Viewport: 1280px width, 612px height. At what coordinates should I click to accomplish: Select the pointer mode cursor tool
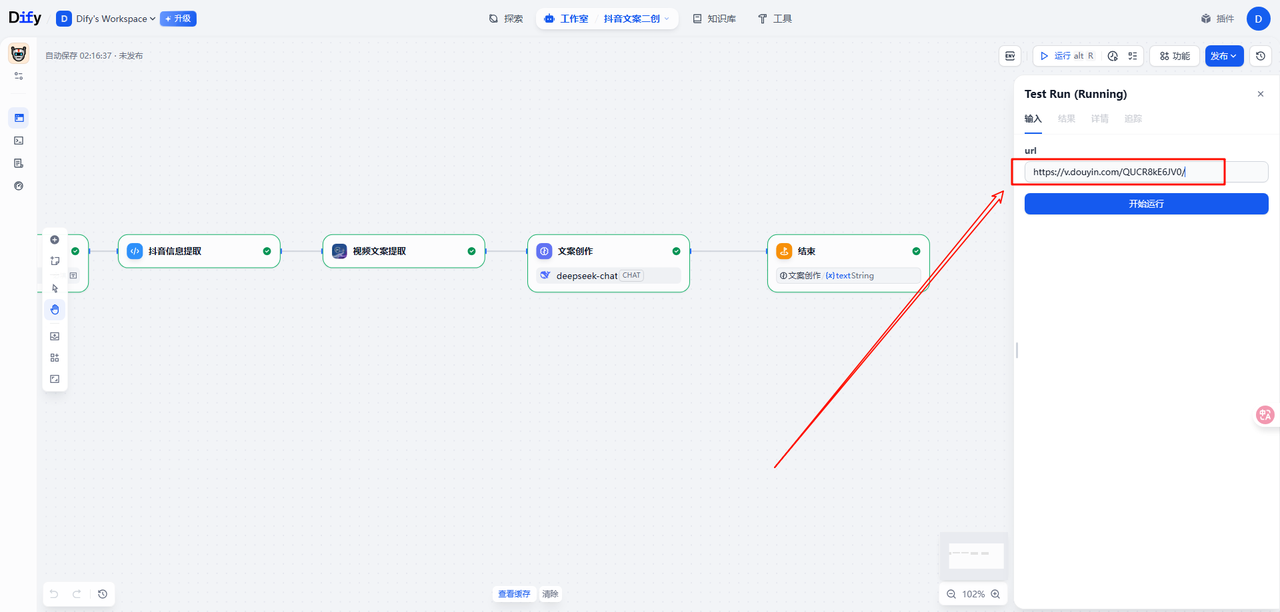coord(55,289)
